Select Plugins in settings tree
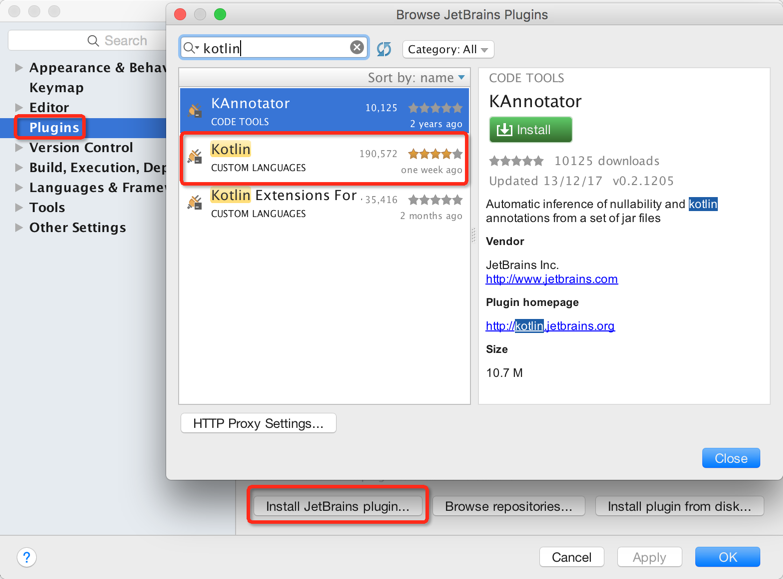This screenshot has height=579, width=783. (x=54, y=127)
